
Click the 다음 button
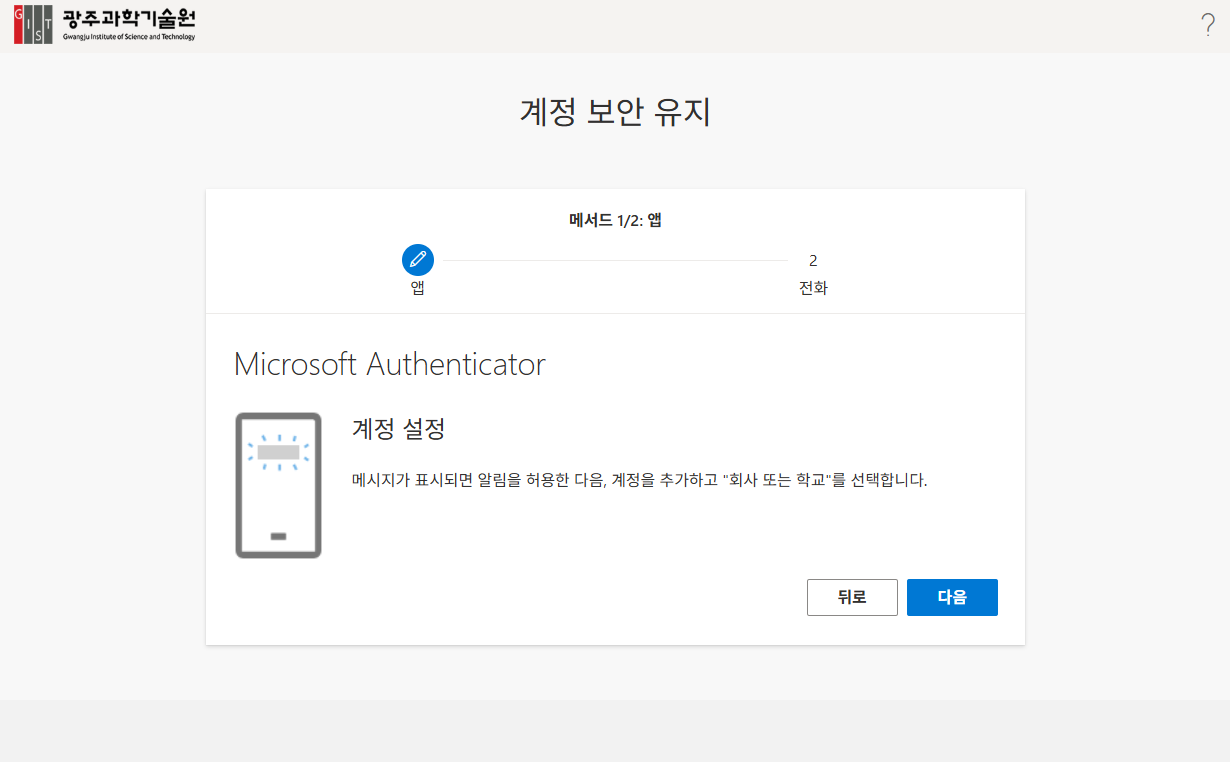952,597
